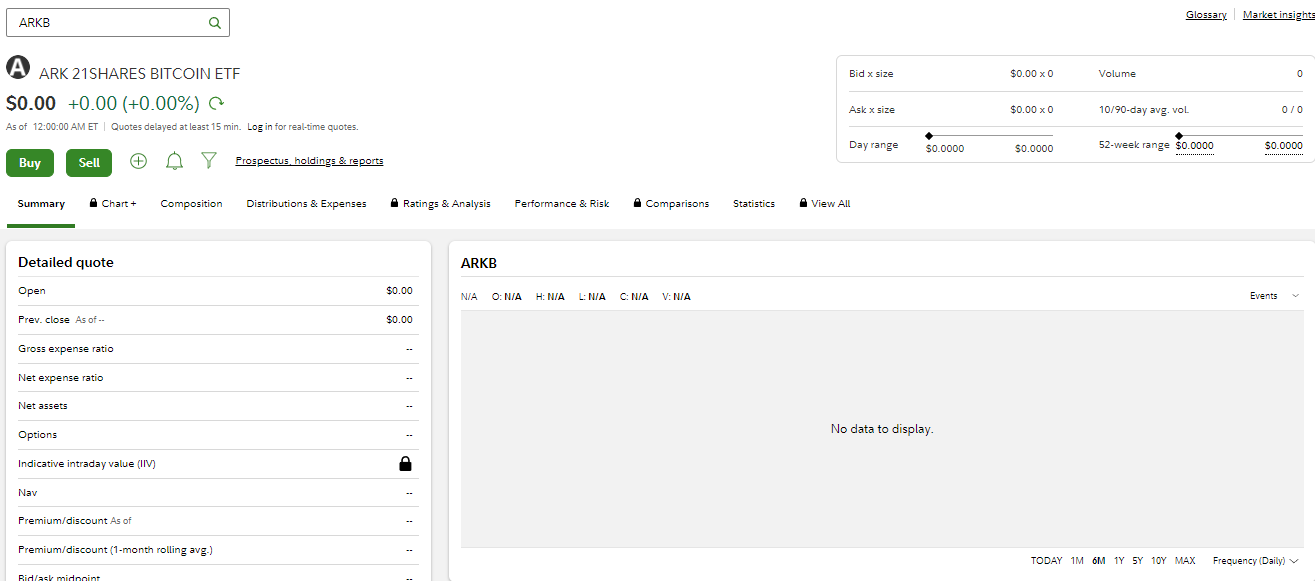
Task: Click the Volume label in quote box
Action: [x=1117, y=74]
